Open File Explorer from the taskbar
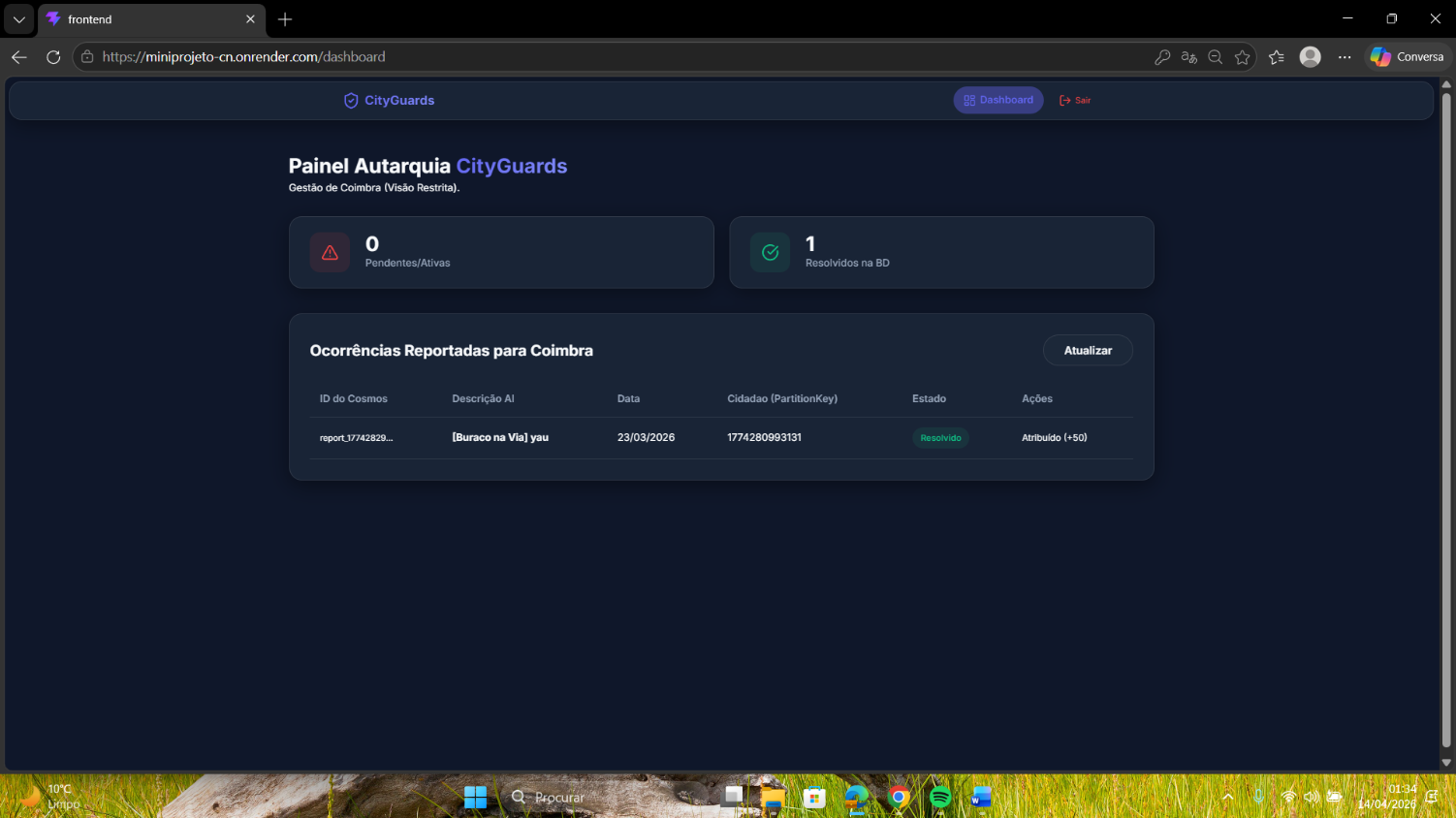This screenshot has width=1456, height=818. click(x=773, y=797)
